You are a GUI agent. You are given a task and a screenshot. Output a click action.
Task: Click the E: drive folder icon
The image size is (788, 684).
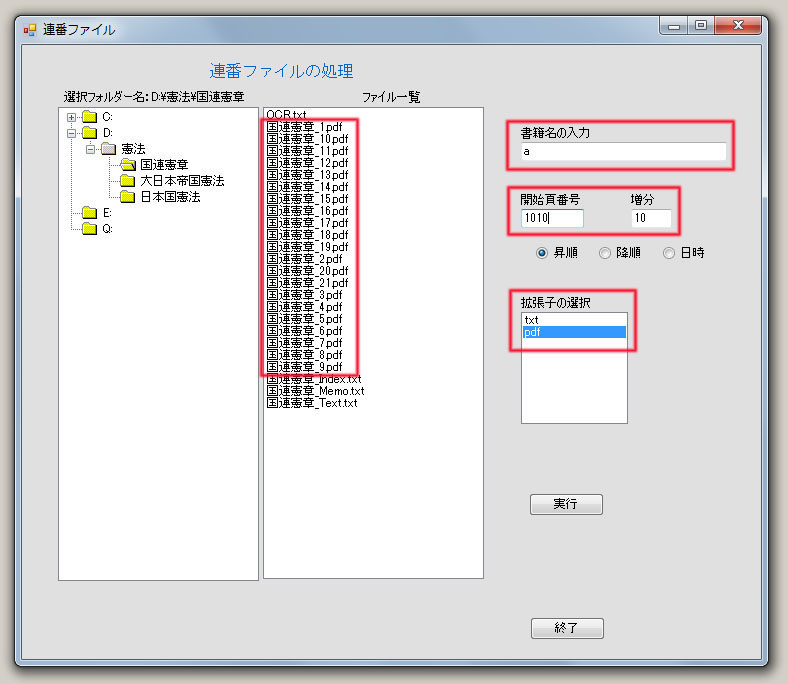click(x=89, y=213)
